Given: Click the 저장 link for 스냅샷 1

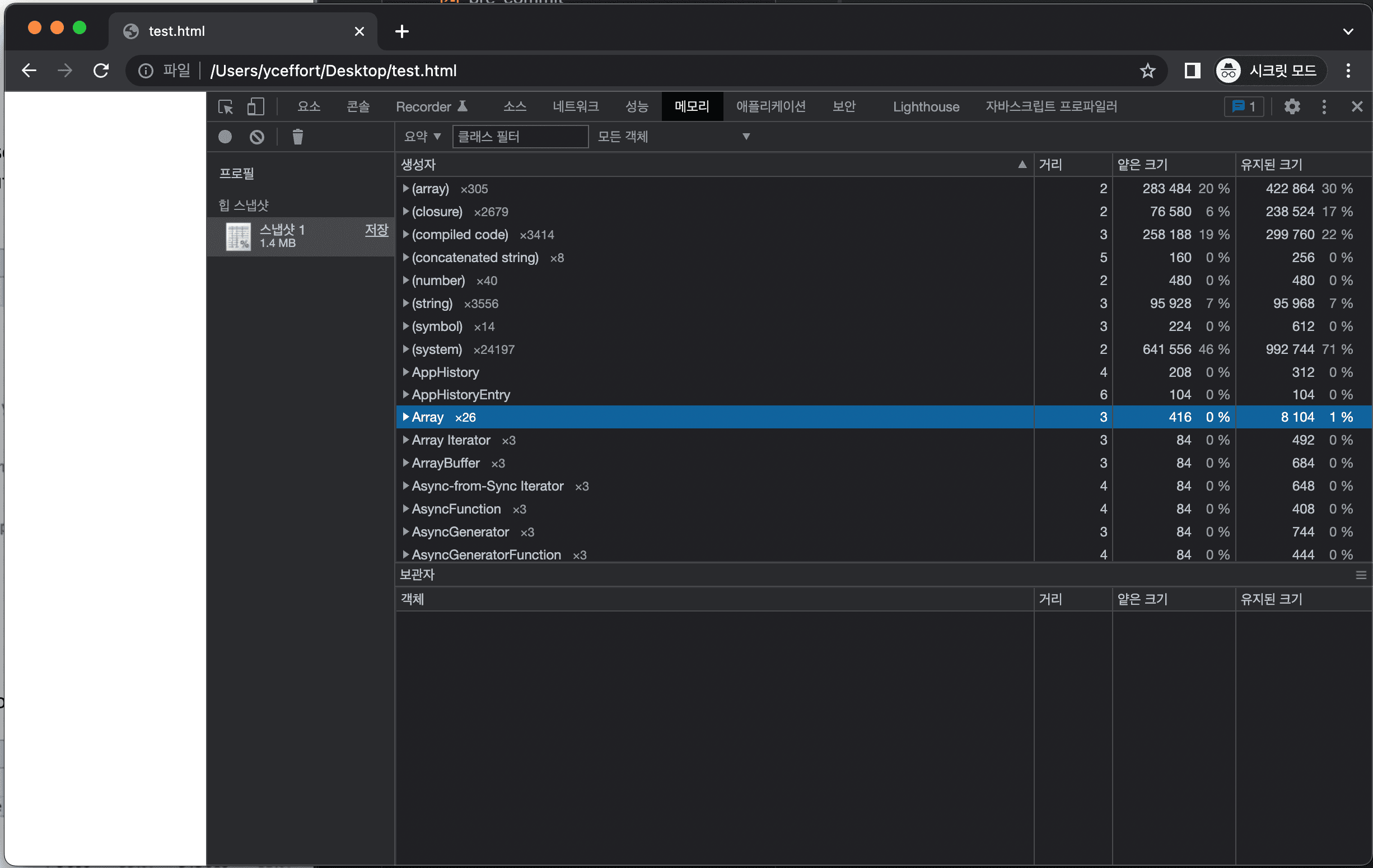Looking at the screenshot, I should [x=376, y=230].
